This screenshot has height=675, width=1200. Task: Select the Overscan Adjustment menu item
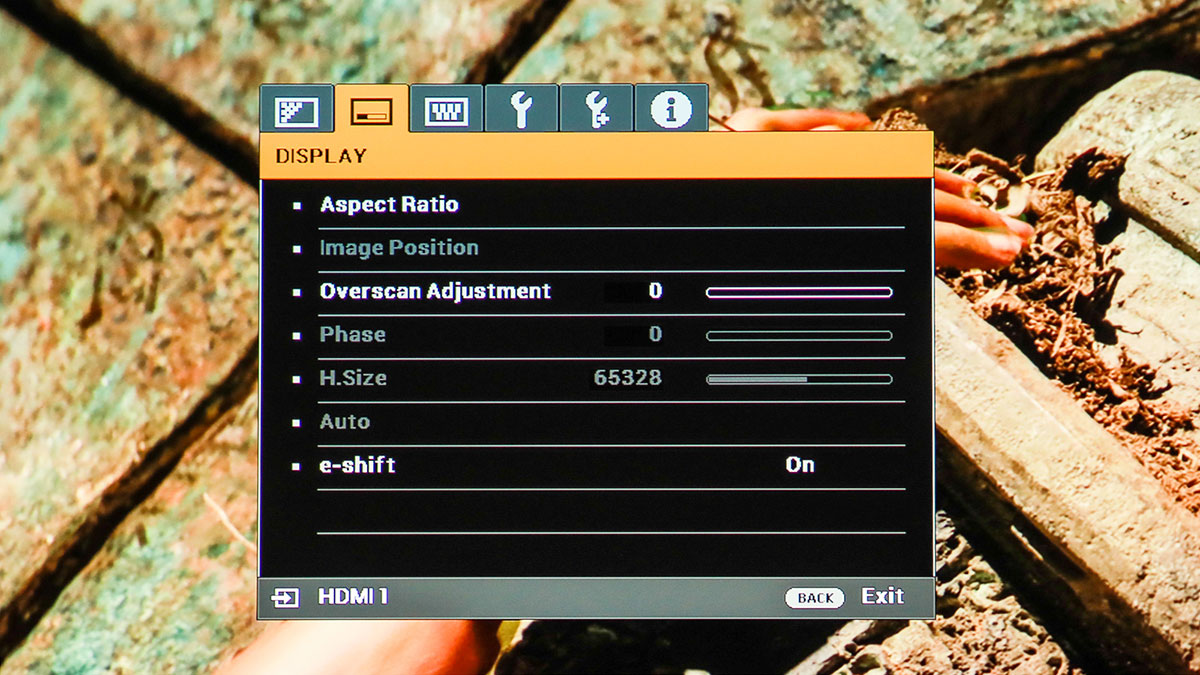coord(435,291)
